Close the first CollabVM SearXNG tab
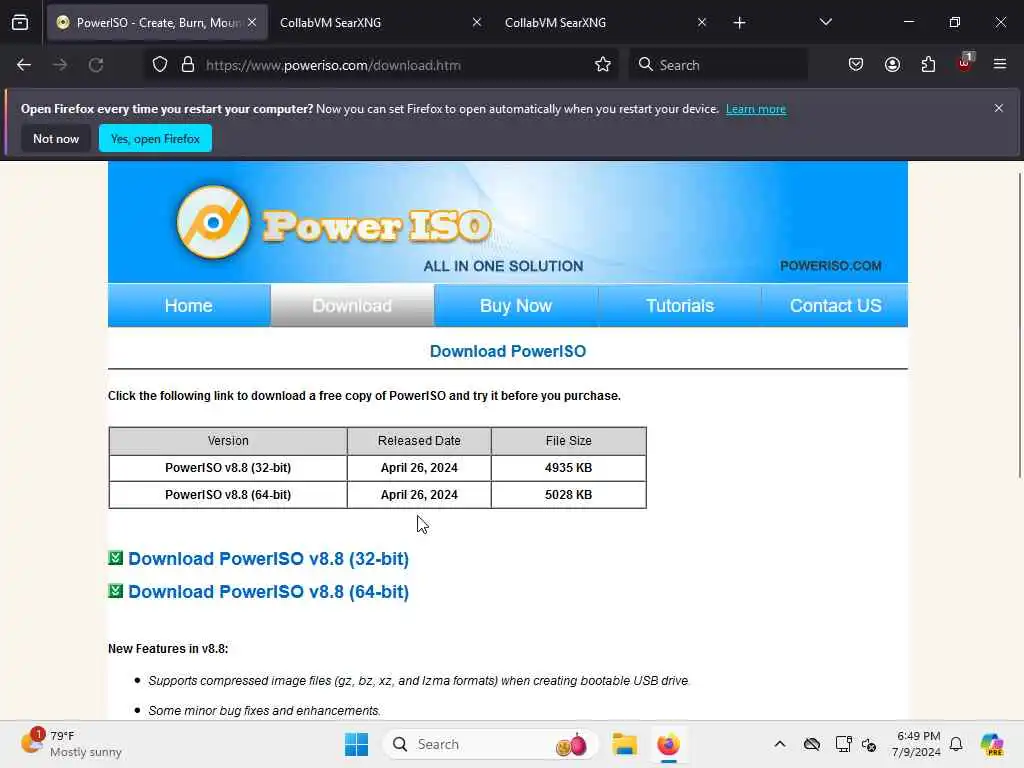This screenshot has width=1024, height=768. pos(477,22)
